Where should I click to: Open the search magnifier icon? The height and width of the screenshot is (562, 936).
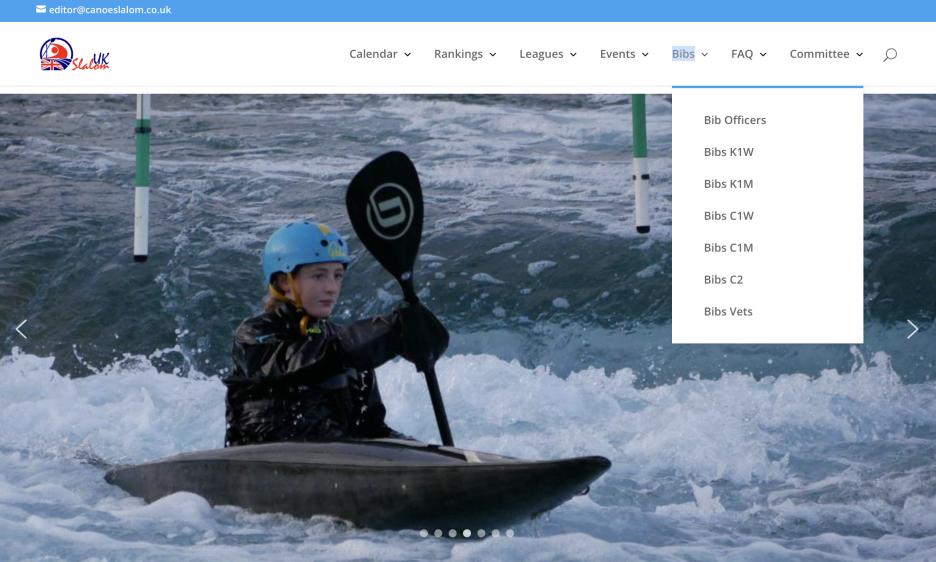point(889,55)
